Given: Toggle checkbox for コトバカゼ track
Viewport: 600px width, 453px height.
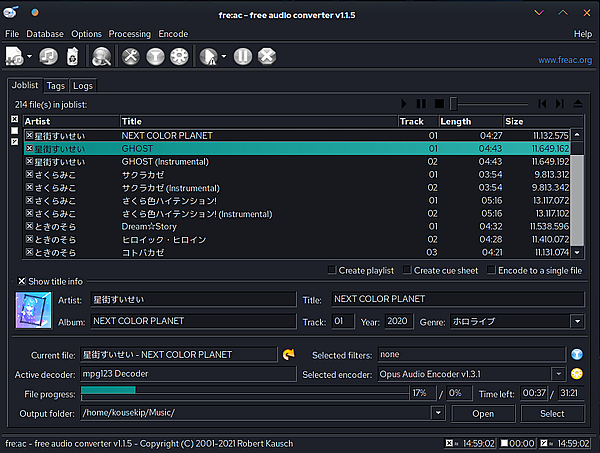Looking at the screenshot, I should pos(29,252).
